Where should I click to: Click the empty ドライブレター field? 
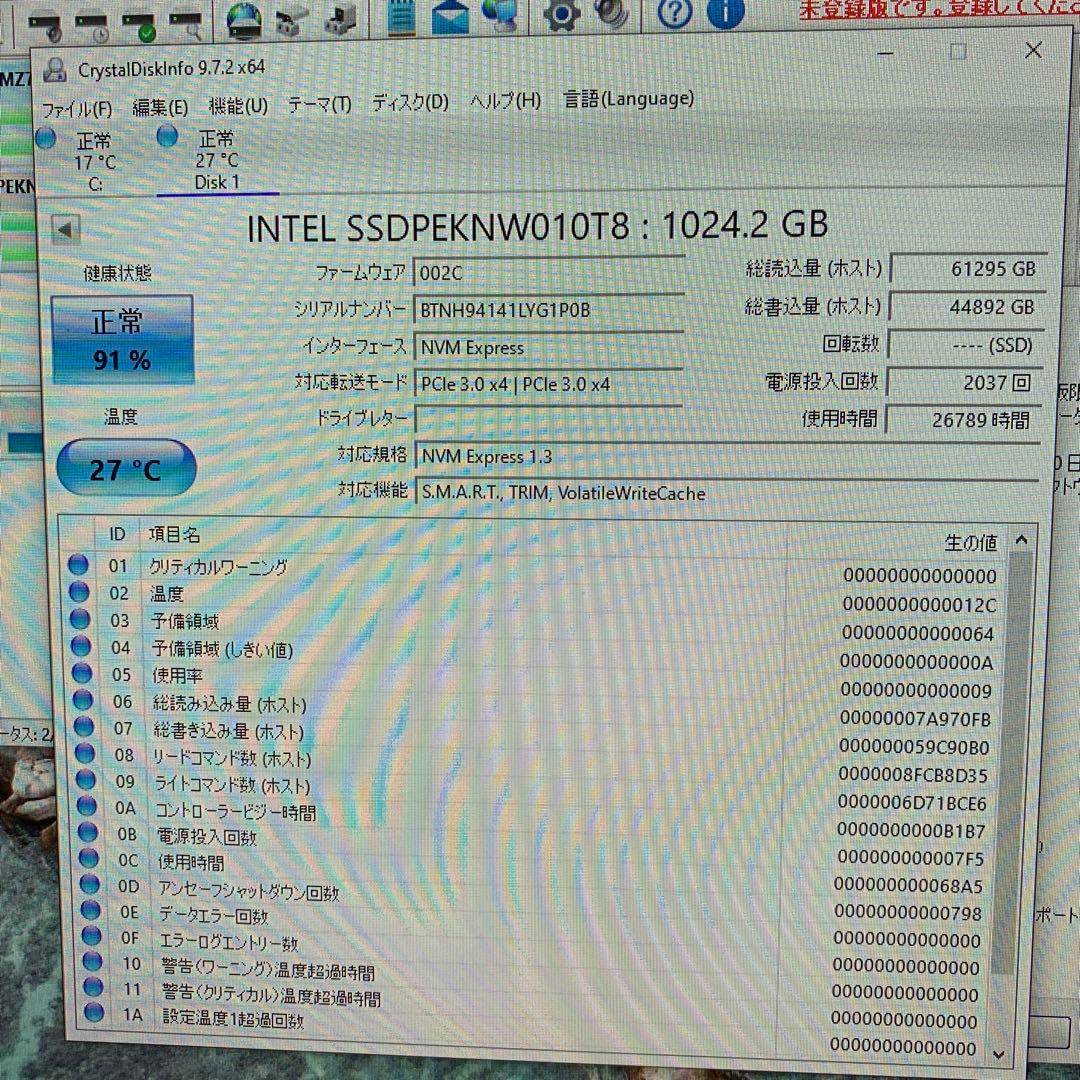click(x=549, y=419)
